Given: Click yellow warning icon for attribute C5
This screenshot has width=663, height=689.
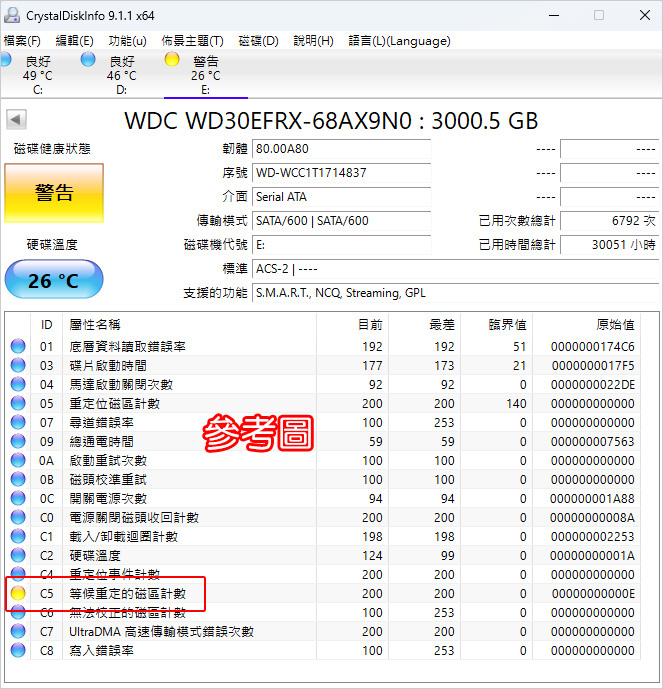Looking at the screenshot, I should tap(18, 593).
